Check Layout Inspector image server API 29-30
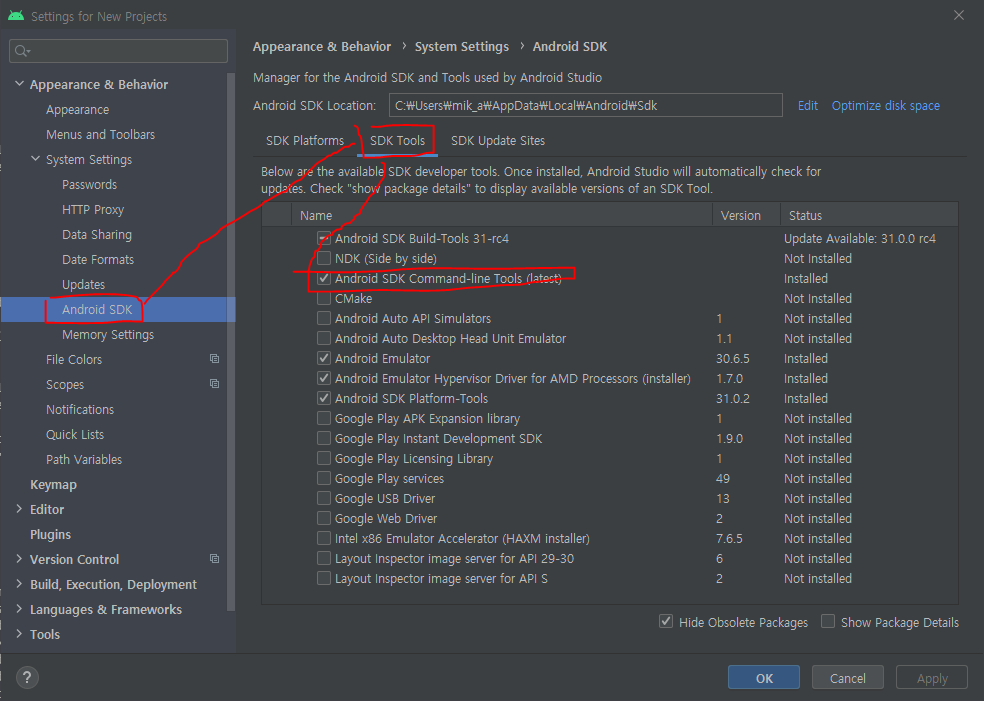Viewport: 984px width, 701px height. click(x=324, y=559)
